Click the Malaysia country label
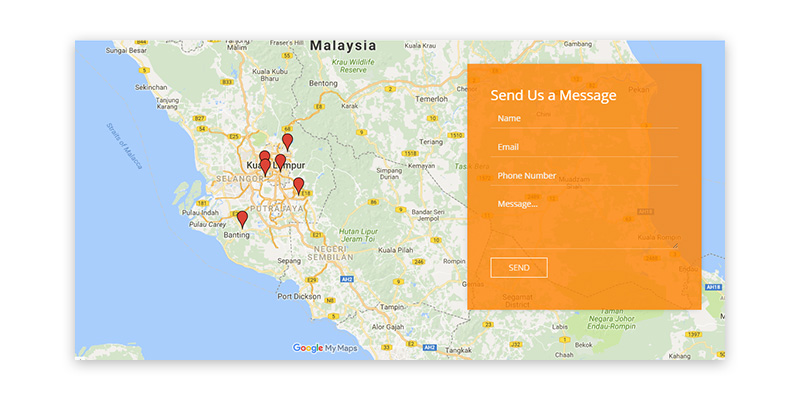 [x=343, y=46]
